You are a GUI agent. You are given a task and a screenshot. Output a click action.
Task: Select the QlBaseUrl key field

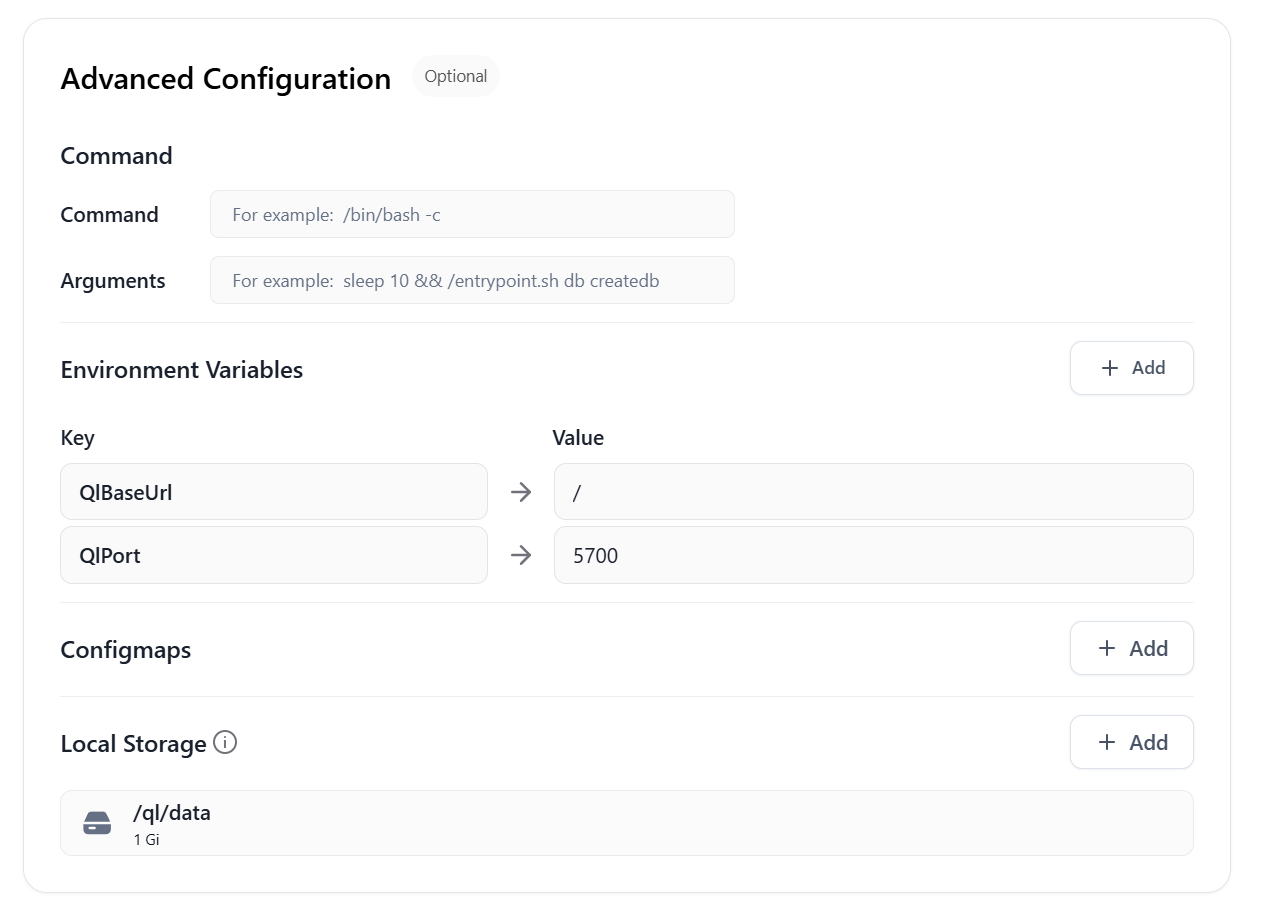(273, 492)
